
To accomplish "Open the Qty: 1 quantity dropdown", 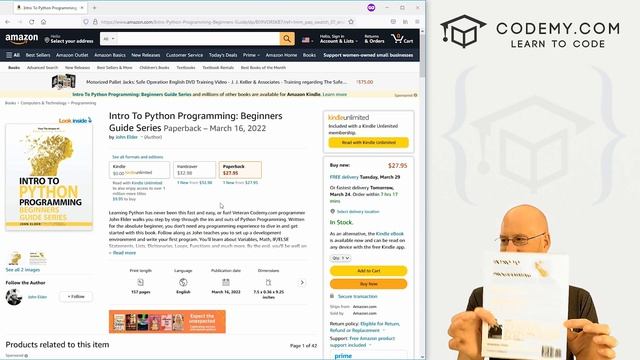I will coord(340,258).
